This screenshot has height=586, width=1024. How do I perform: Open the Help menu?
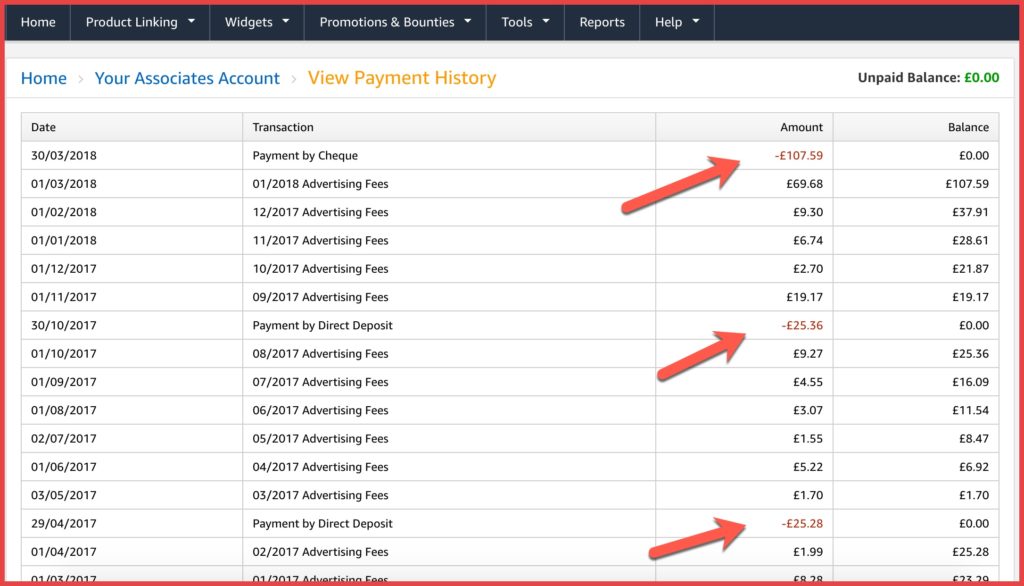coord(677,22)
